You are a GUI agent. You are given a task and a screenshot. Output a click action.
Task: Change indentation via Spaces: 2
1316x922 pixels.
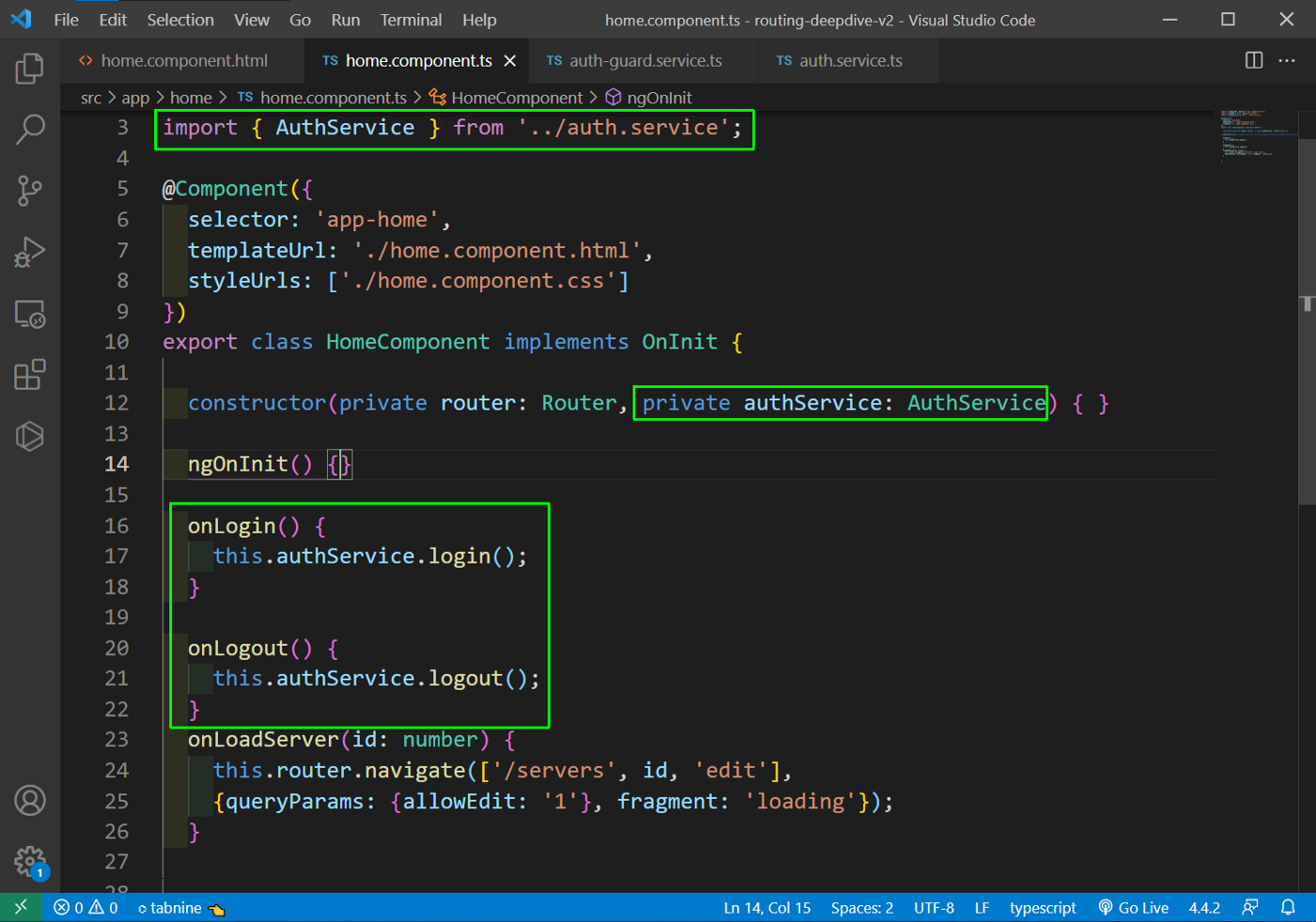click(862, 908)
